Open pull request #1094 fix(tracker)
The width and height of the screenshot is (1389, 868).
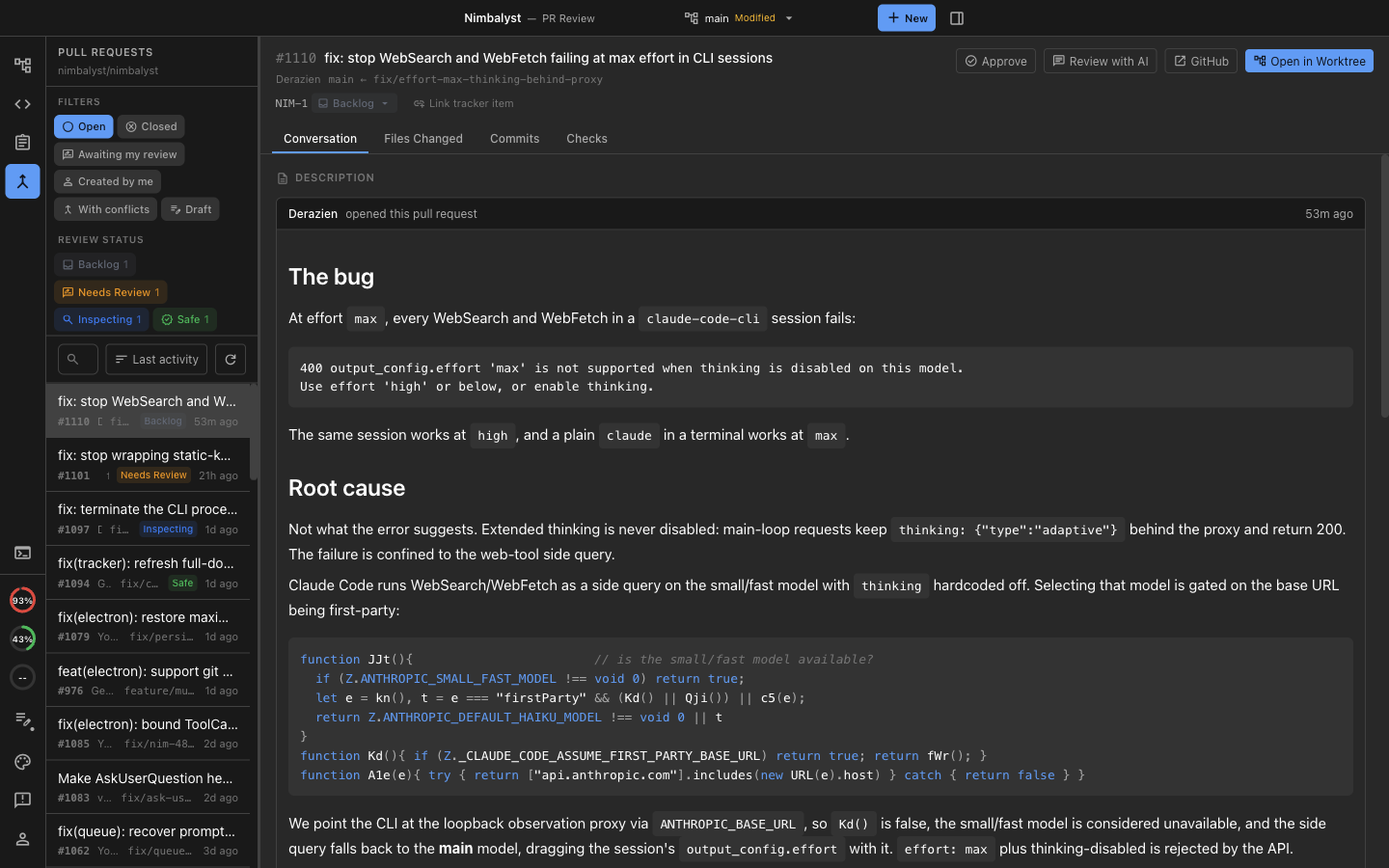tap(148, 573)
